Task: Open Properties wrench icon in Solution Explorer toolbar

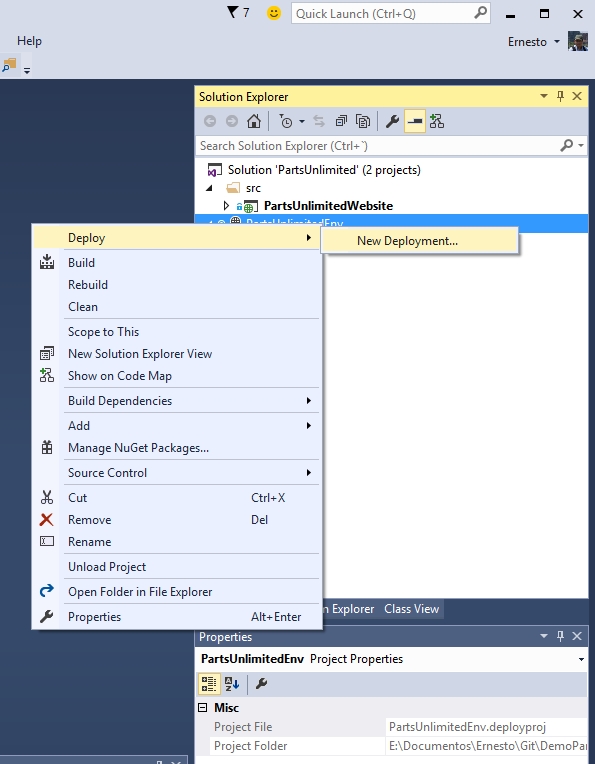Action: click(393, 121)
